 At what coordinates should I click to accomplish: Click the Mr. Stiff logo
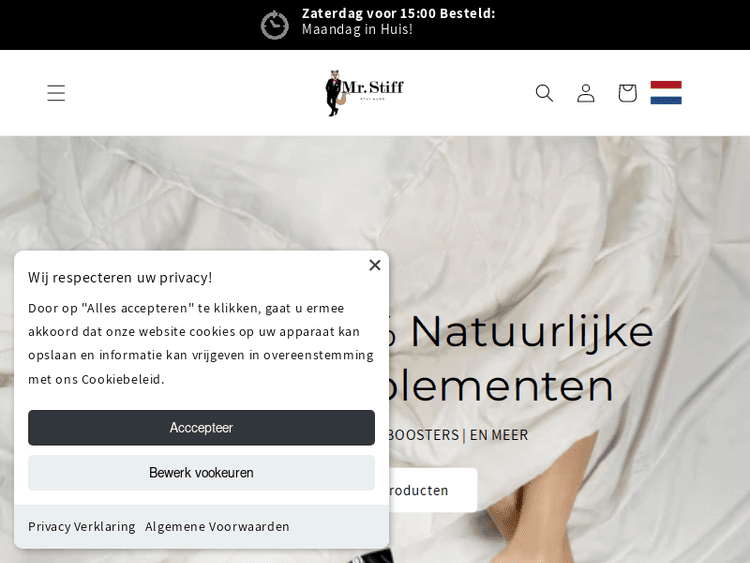pyautogui.click(x=364, y=93)
